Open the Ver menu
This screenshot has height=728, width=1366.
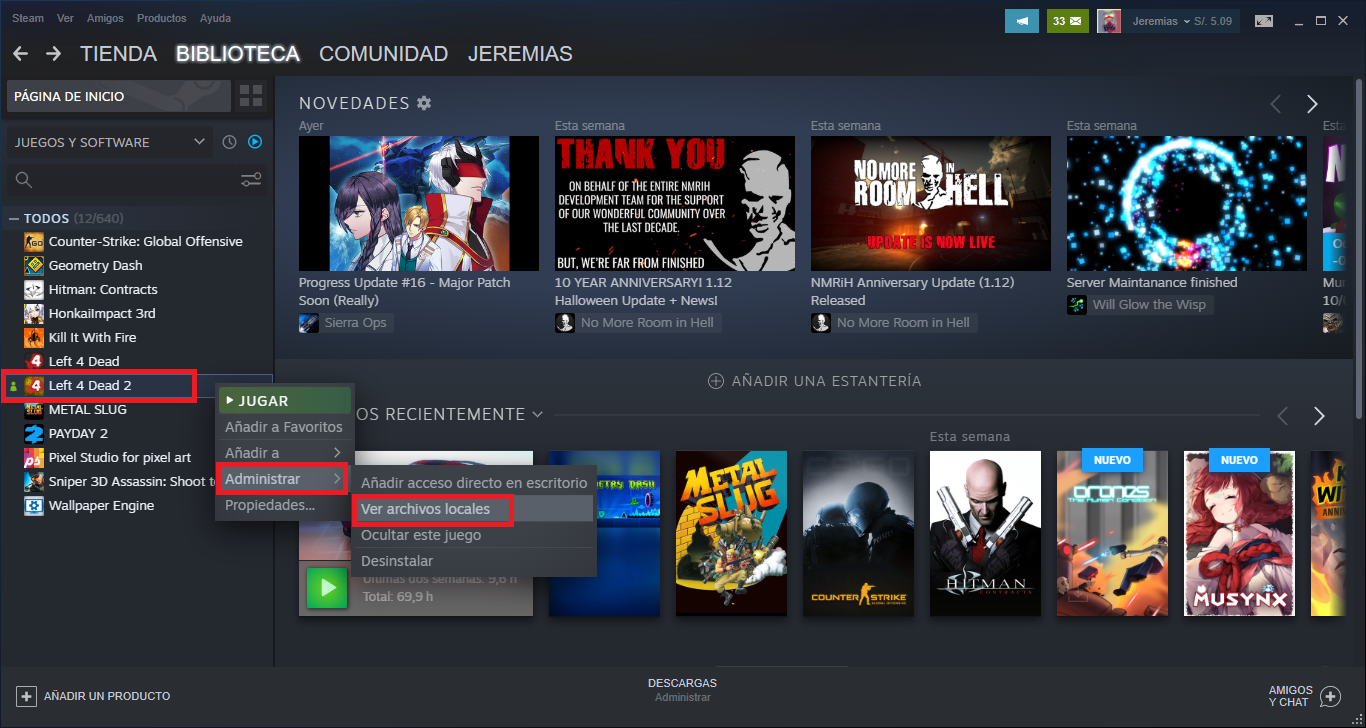coord(66,18)
